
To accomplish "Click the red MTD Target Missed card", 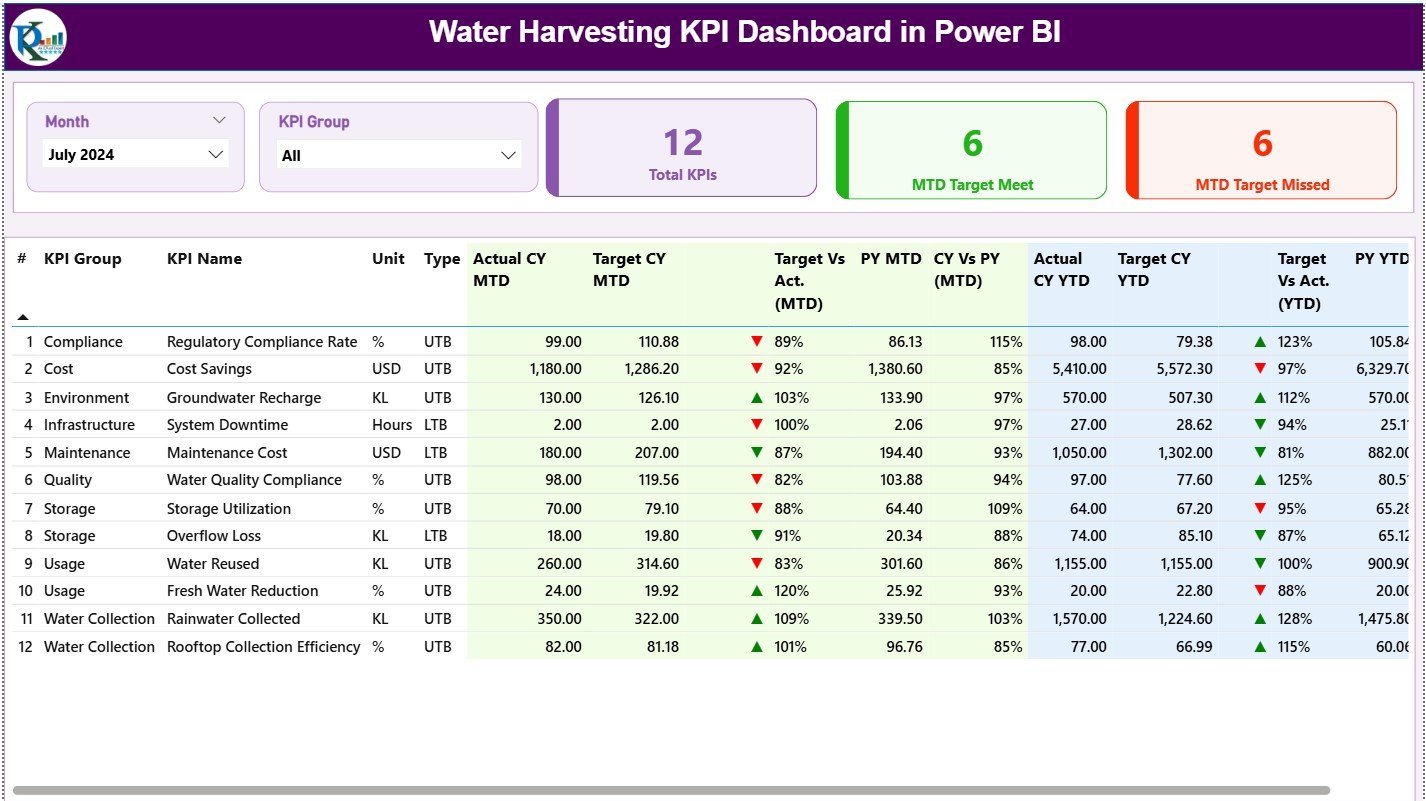I will click(x=1261, y=150).
